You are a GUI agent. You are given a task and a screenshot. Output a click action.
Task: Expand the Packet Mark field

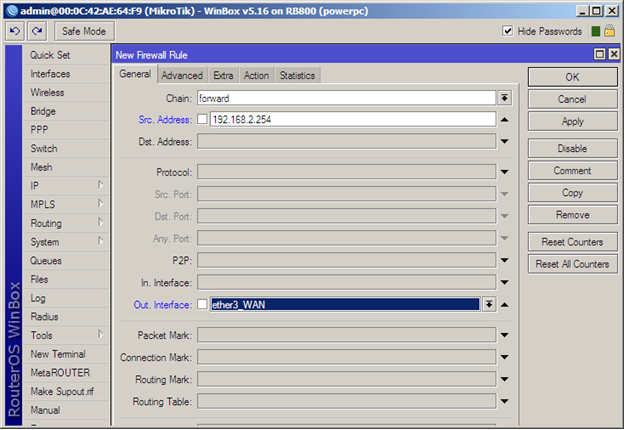click(504, 335)
